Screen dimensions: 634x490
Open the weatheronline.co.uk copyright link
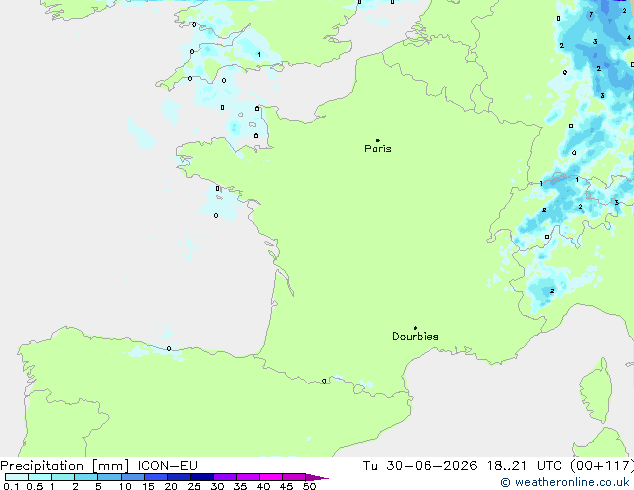(x=565, y=482)
